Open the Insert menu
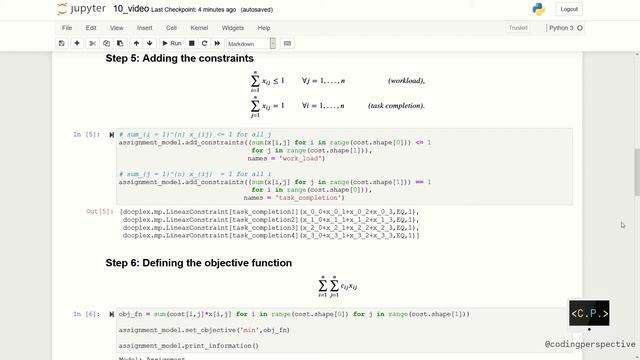This screenshot has height=360, width=640. click(x=144, y=28)
